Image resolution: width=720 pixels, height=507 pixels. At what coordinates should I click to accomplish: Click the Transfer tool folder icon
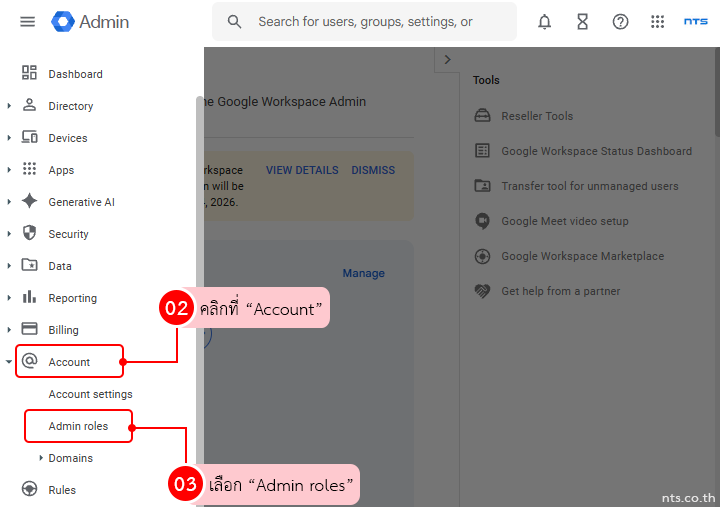482,186
